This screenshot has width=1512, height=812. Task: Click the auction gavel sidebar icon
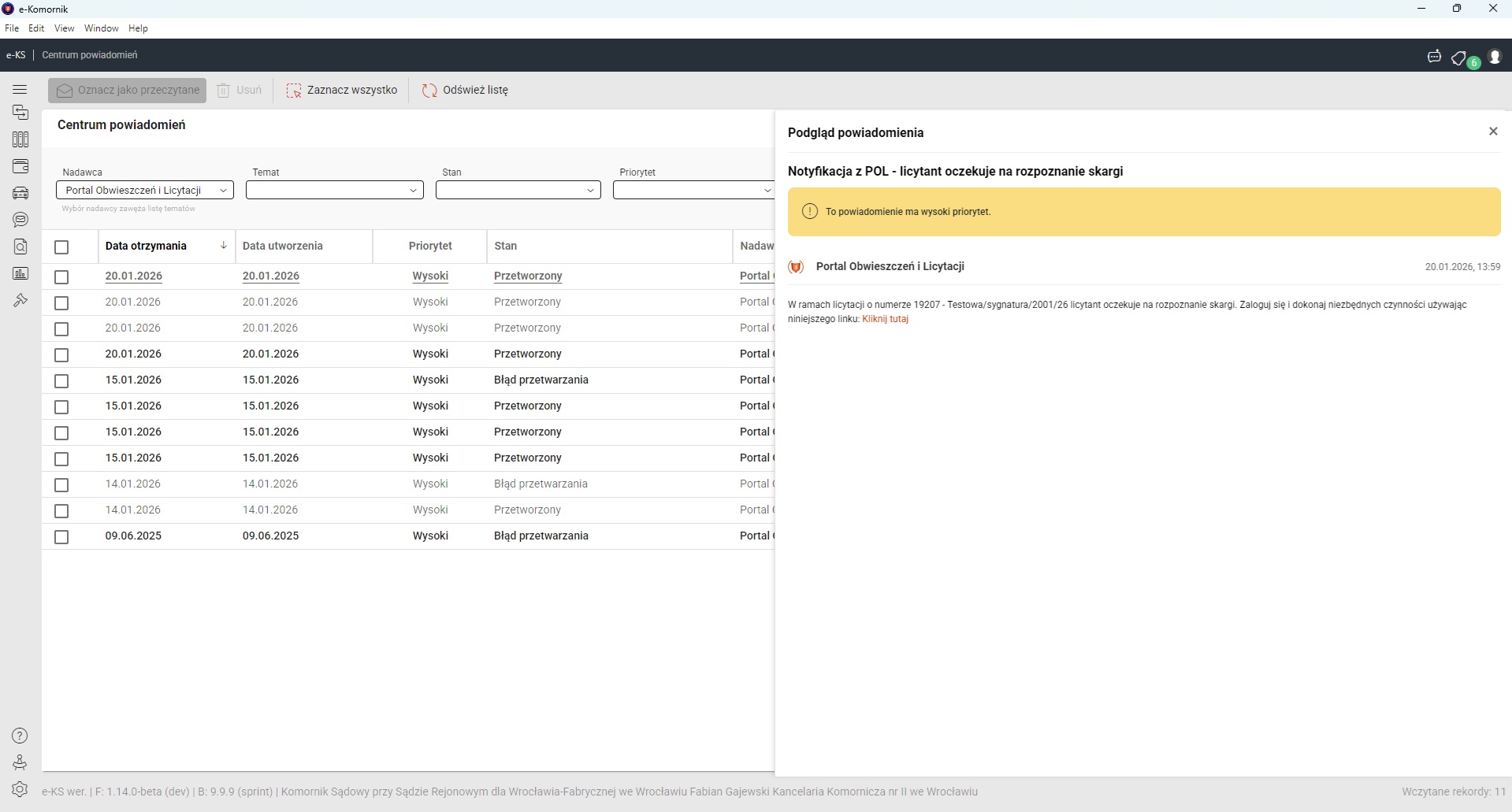[x=20, y=300]
